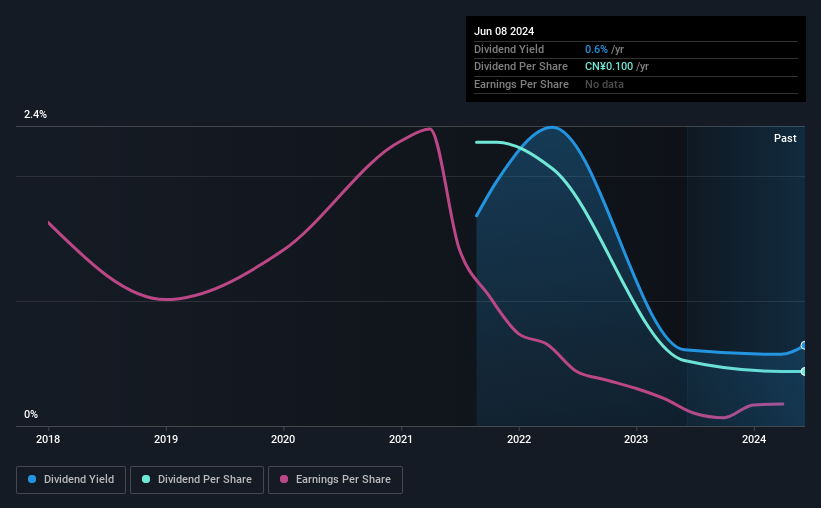
Task: Click the blue Dividend Yield legend dot
Action: click(x=32, y=479)
